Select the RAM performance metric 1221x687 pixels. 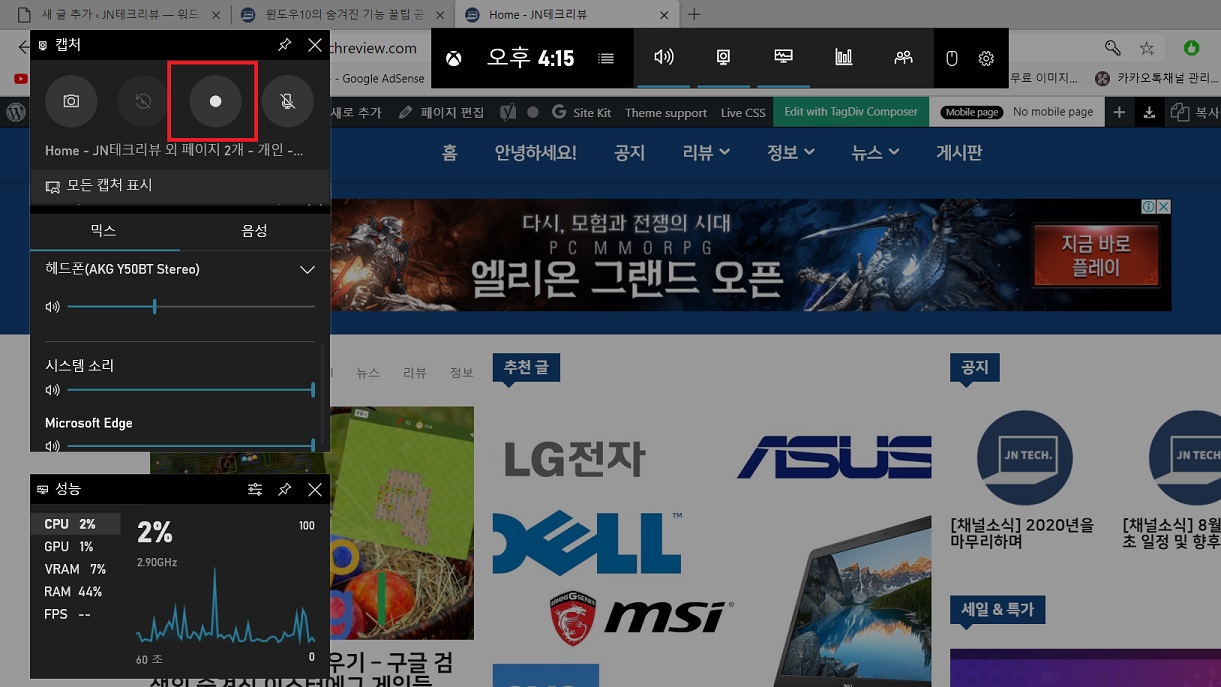coord(75,592)
